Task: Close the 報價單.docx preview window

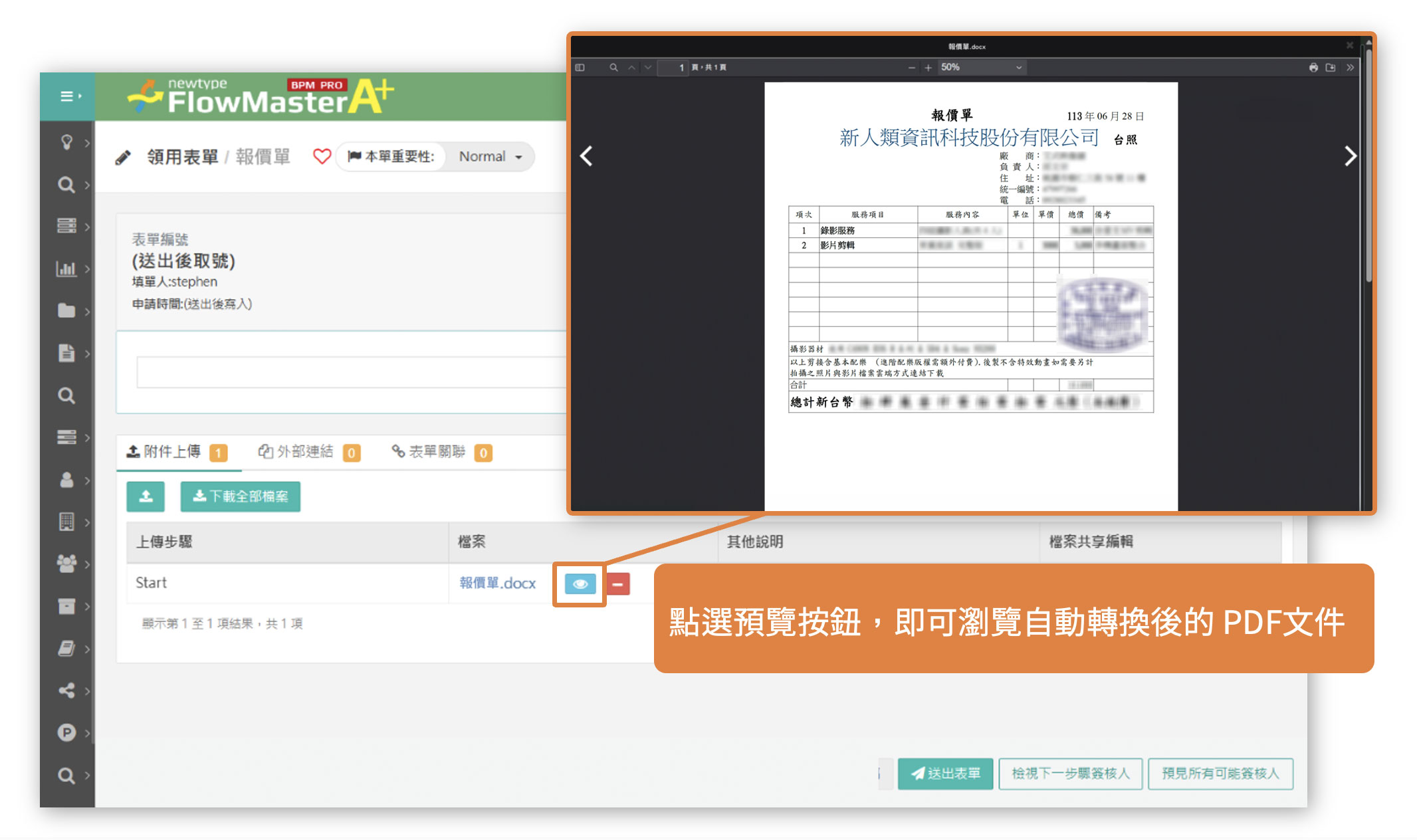Action: coord(1349,45)
